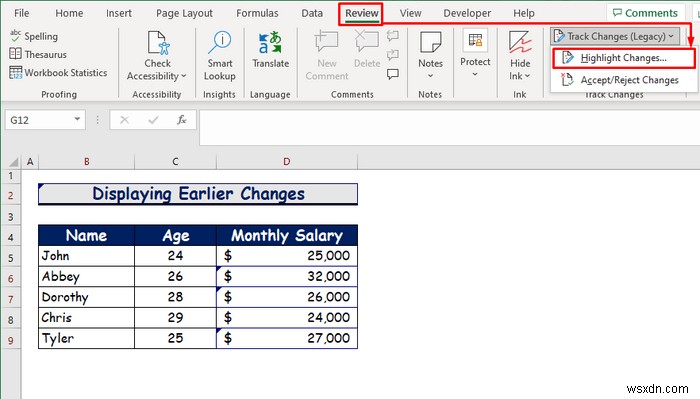Open Smart Lookup
Viewport: 700px width, 399px height.
[x=220, y=56]
